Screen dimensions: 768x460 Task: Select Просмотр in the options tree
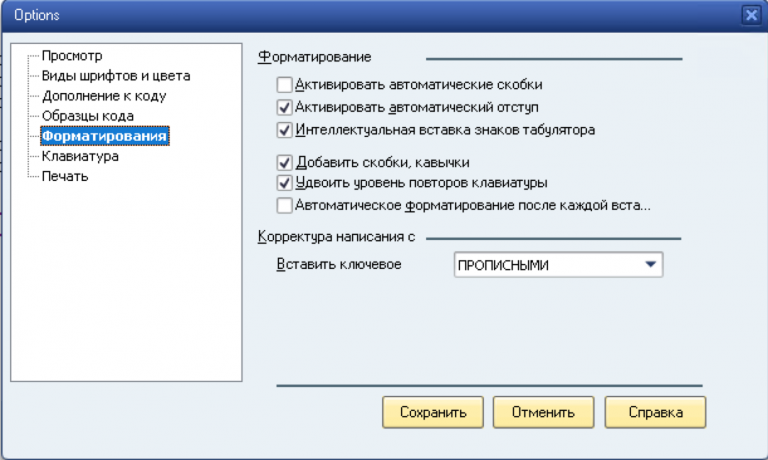coord(72,56)
